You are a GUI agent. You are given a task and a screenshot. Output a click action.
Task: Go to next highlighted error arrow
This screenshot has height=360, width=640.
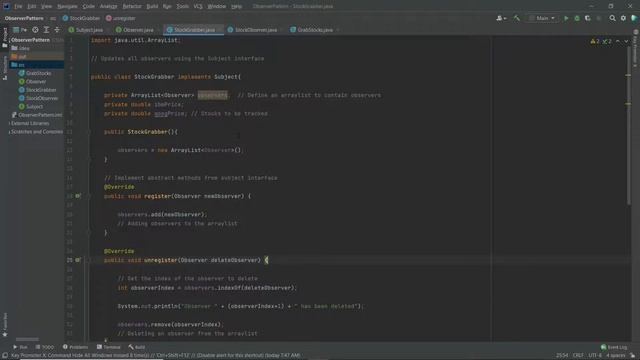click(x=626, y=41)
